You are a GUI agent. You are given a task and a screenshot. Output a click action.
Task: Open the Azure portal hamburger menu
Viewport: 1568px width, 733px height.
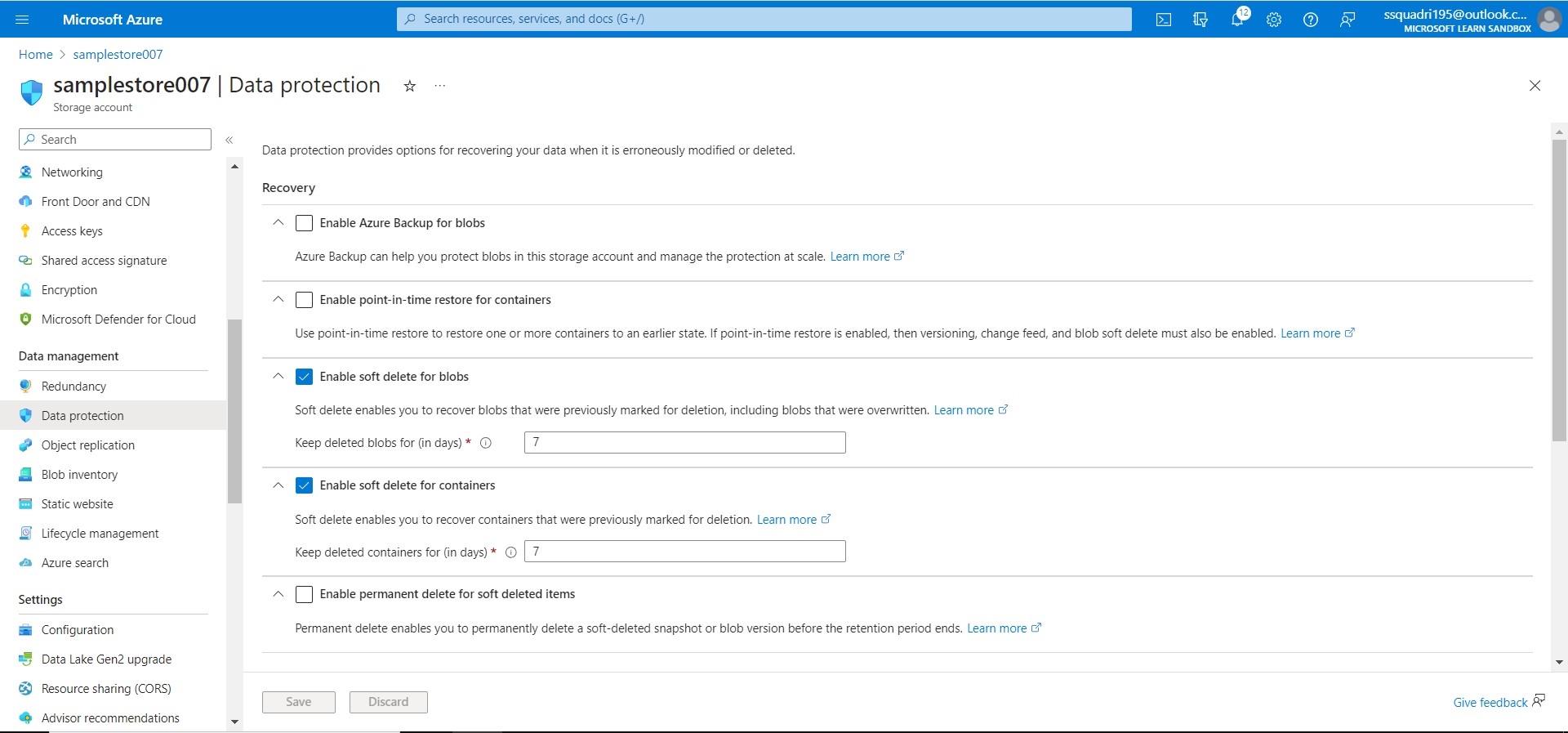pos(22,20)
